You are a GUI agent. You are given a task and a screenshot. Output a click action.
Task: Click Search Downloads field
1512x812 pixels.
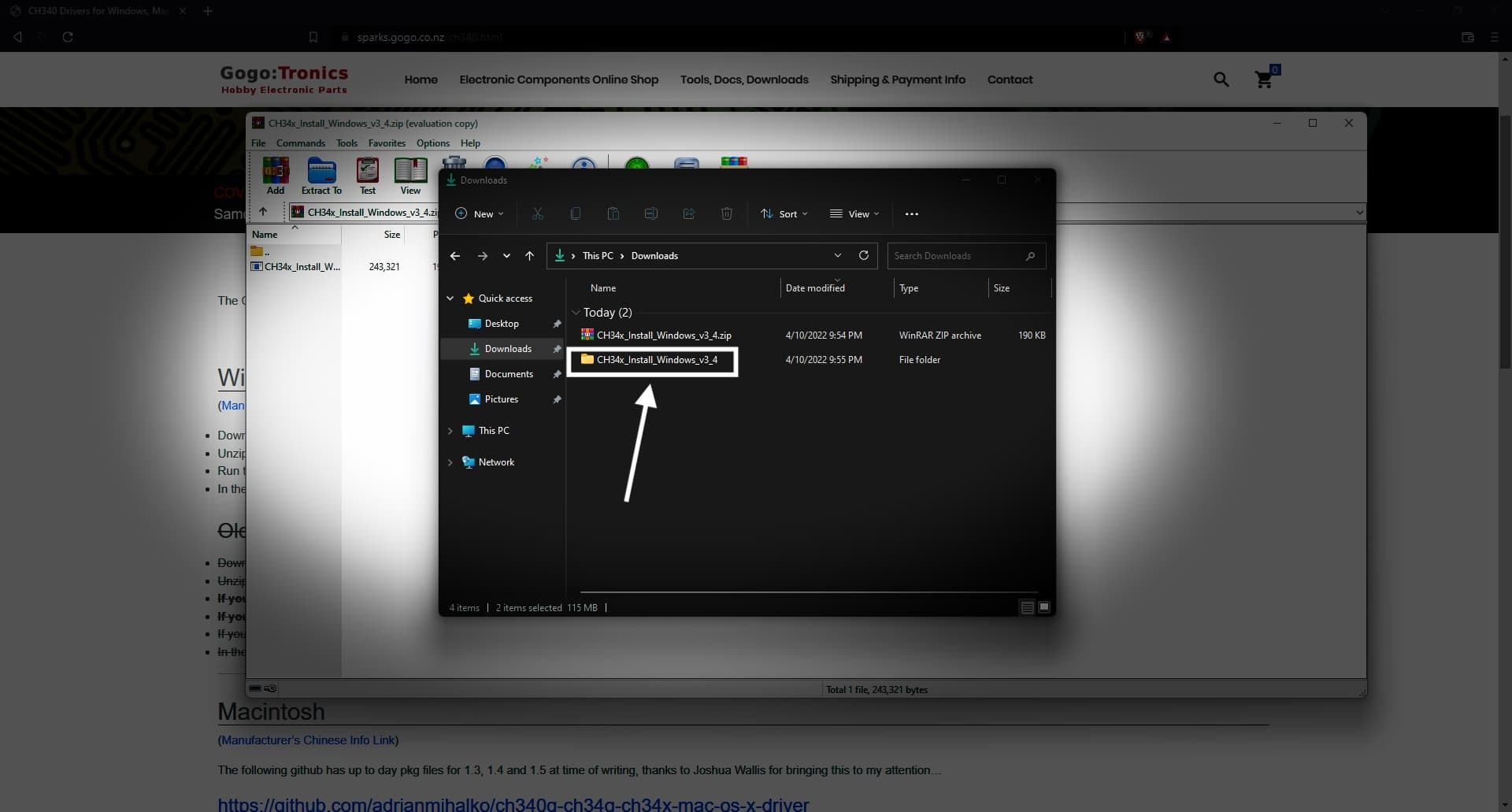point(966,256)
